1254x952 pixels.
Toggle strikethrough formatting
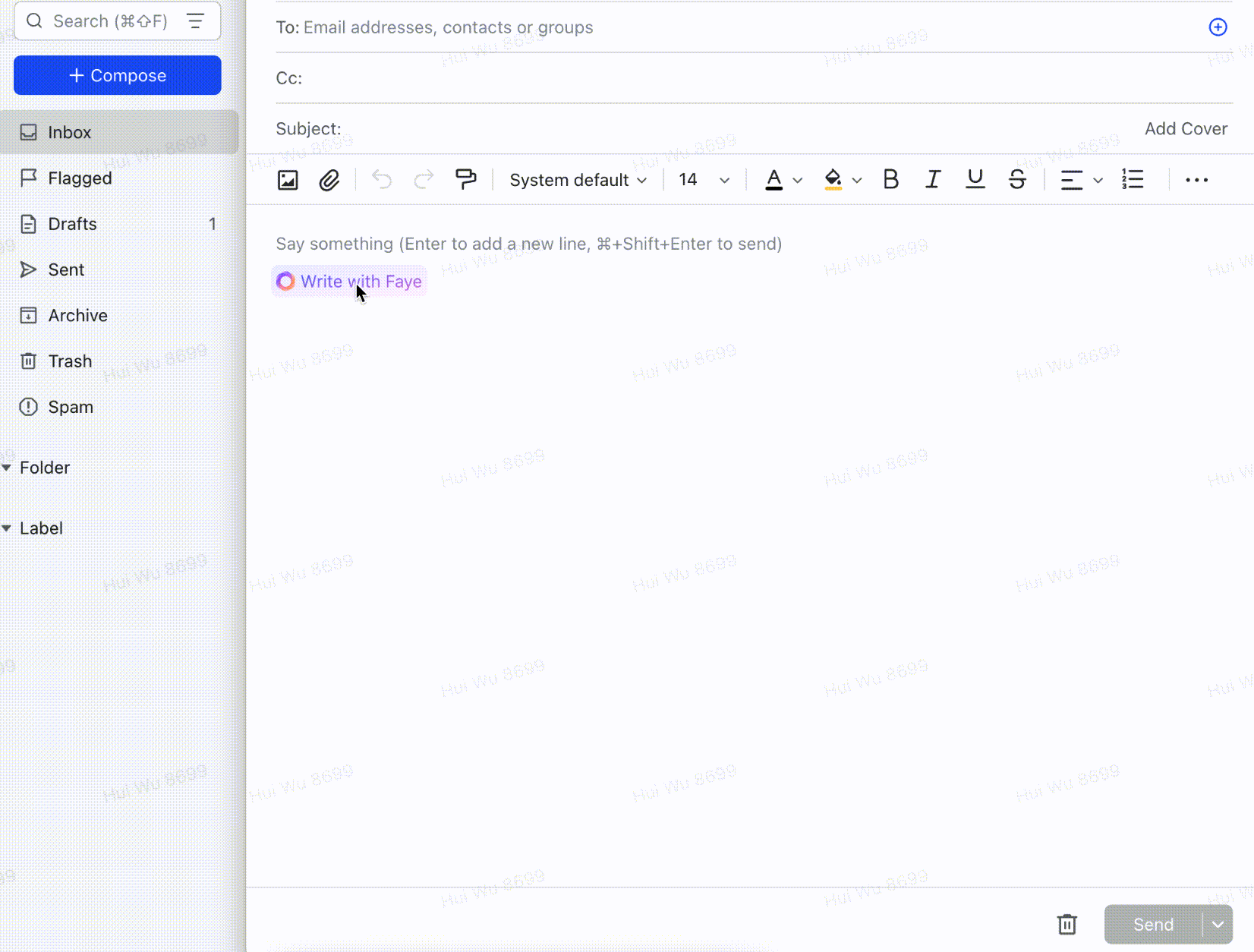pos(1017,180)
